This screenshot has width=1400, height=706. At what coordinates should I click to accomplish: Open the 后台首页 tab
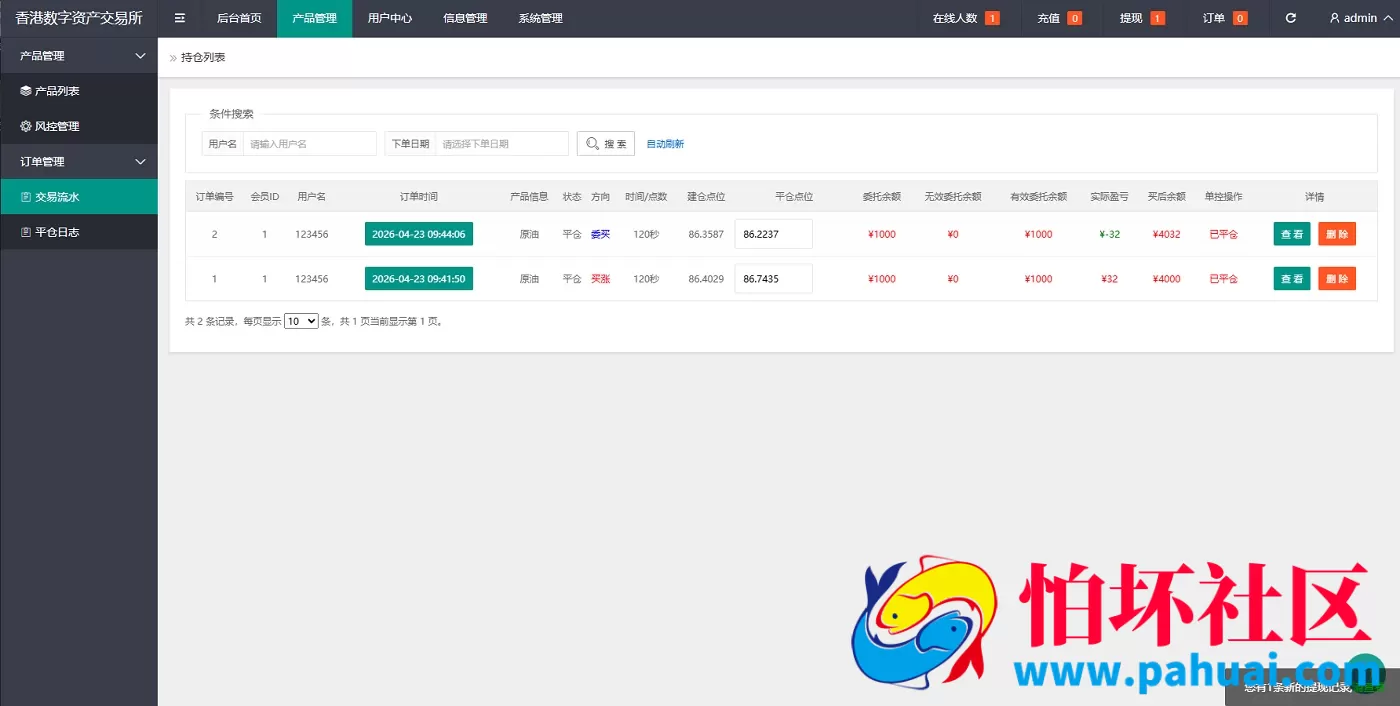[x=239, y=18]
